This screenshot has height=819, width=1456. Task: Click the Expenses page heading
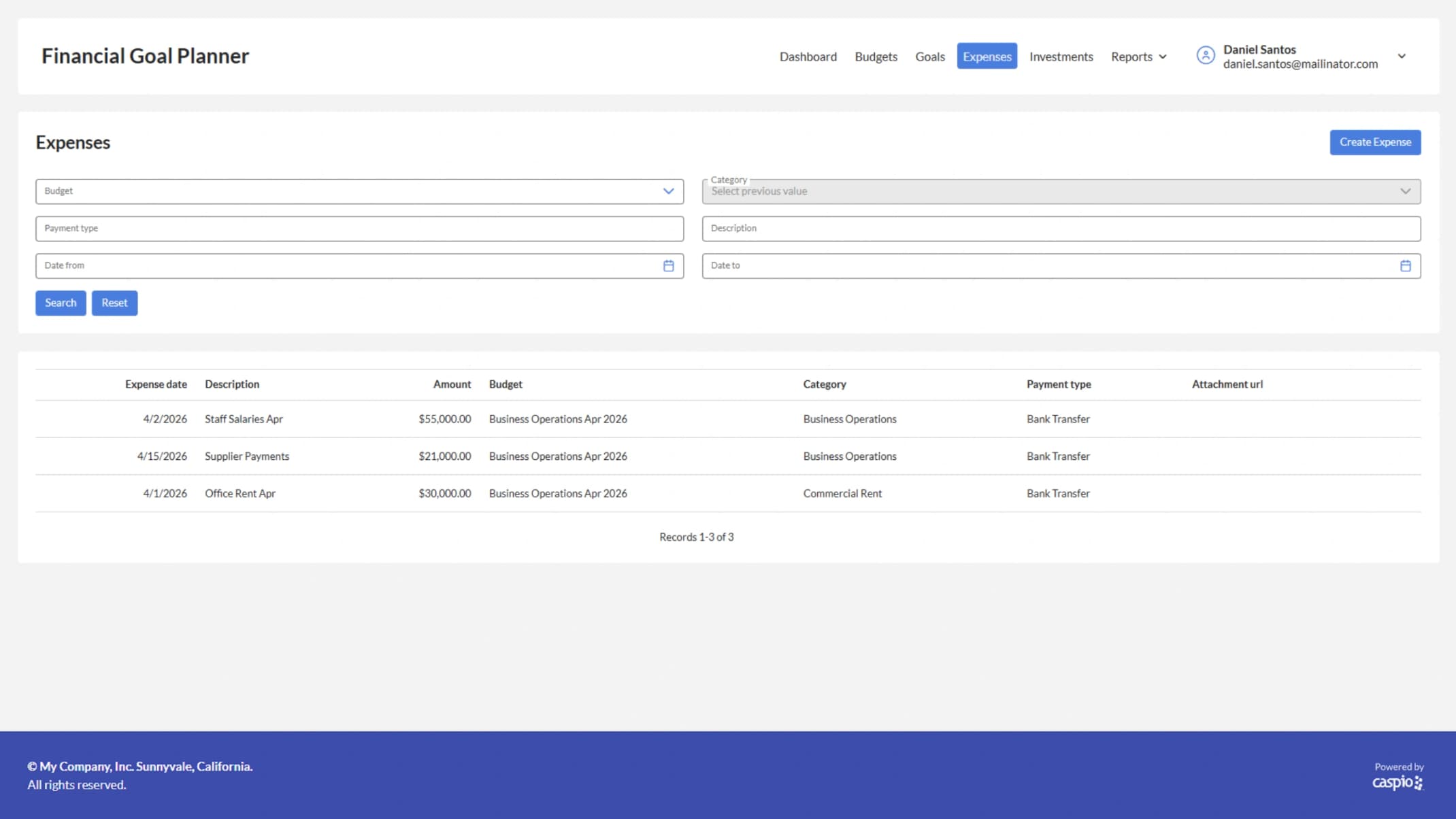(73, 143)
